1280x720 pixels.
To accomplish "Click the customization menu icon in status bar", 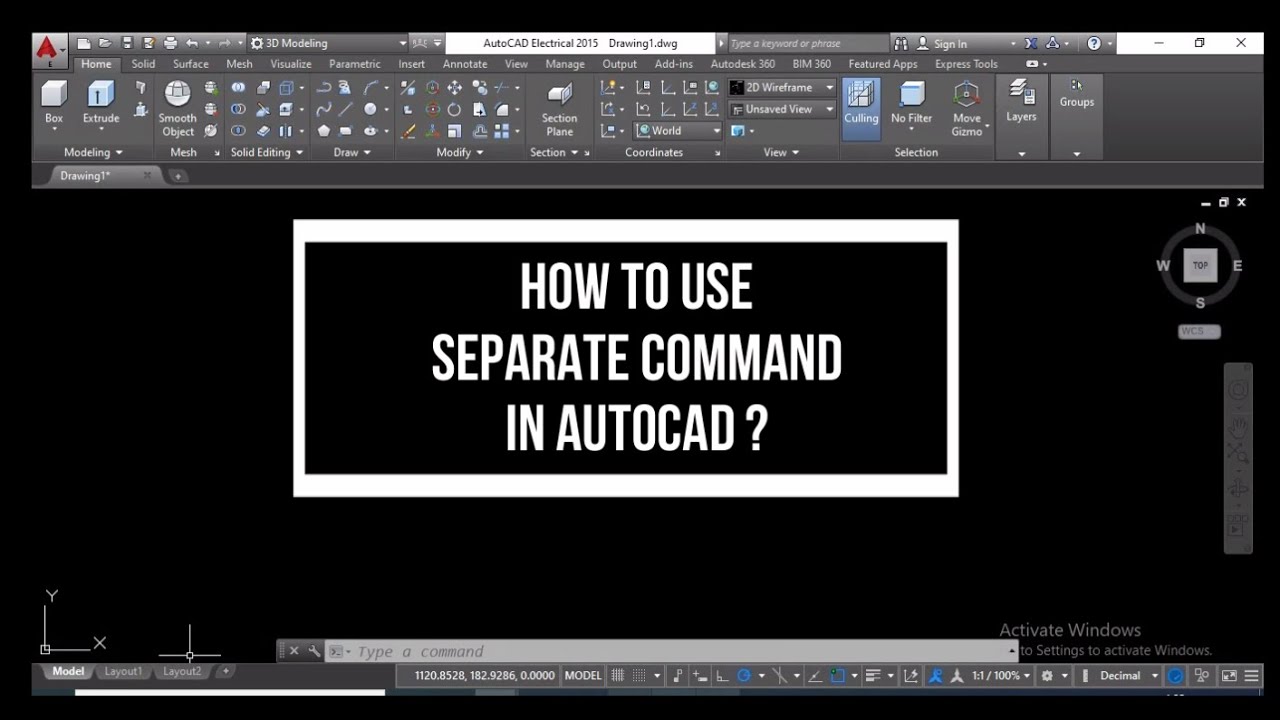I will [1251, 676].
